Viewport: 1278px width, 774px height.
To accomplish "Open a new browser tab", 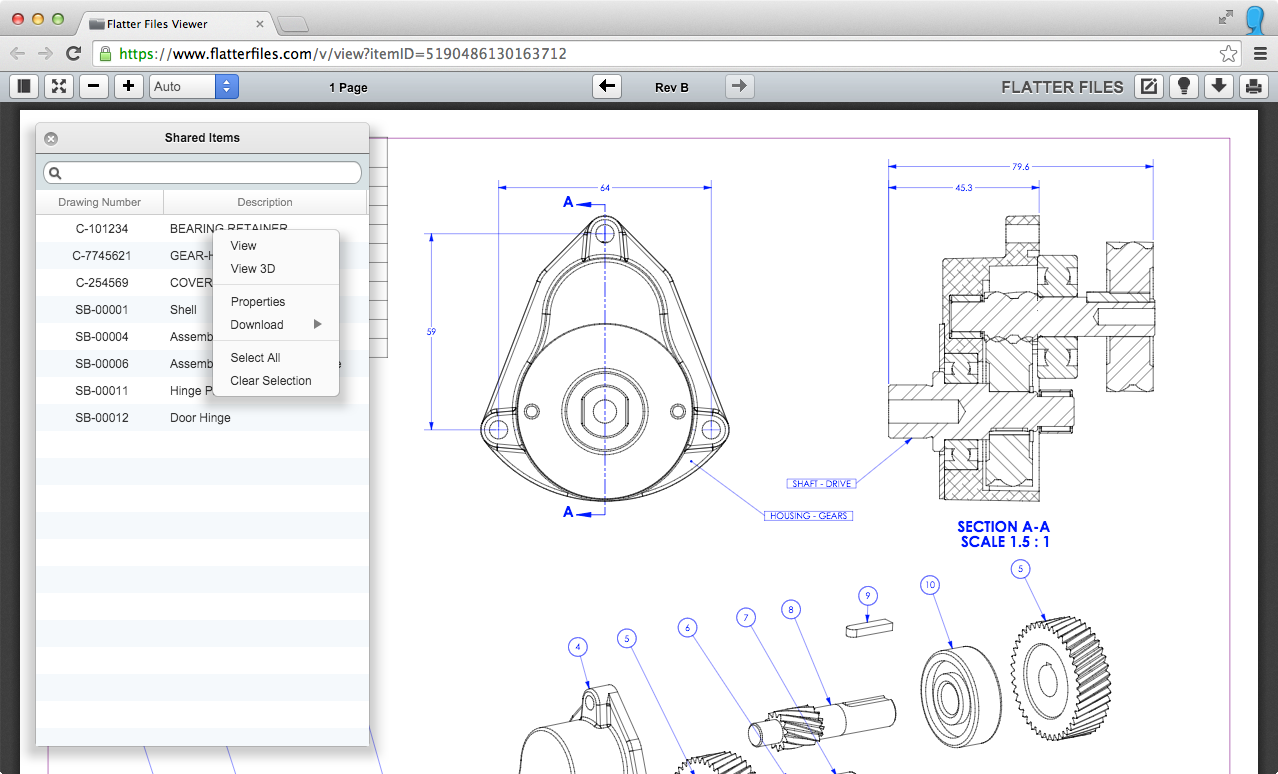I will pos(292,23).
